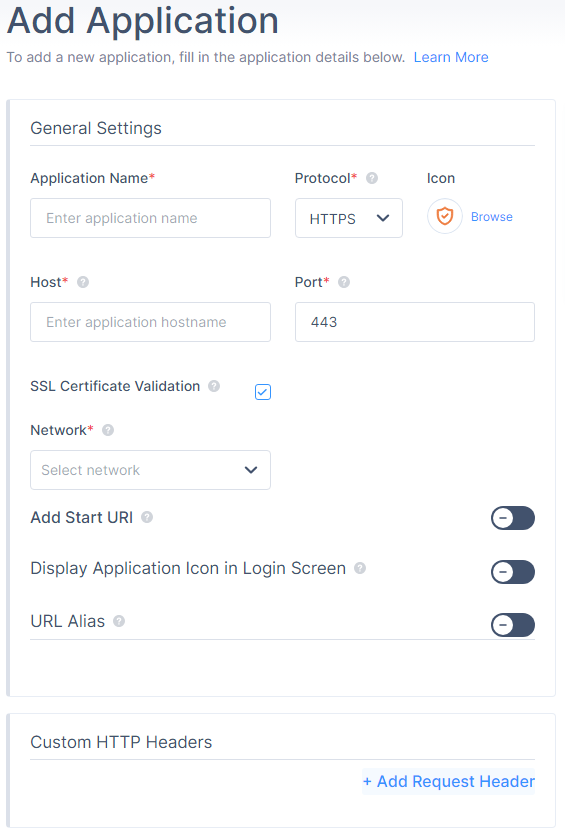Image resolution: width=565 pixels, height=839 pixels.
Task: Click the URL Alias help icon
Action: tap(119, 621)
